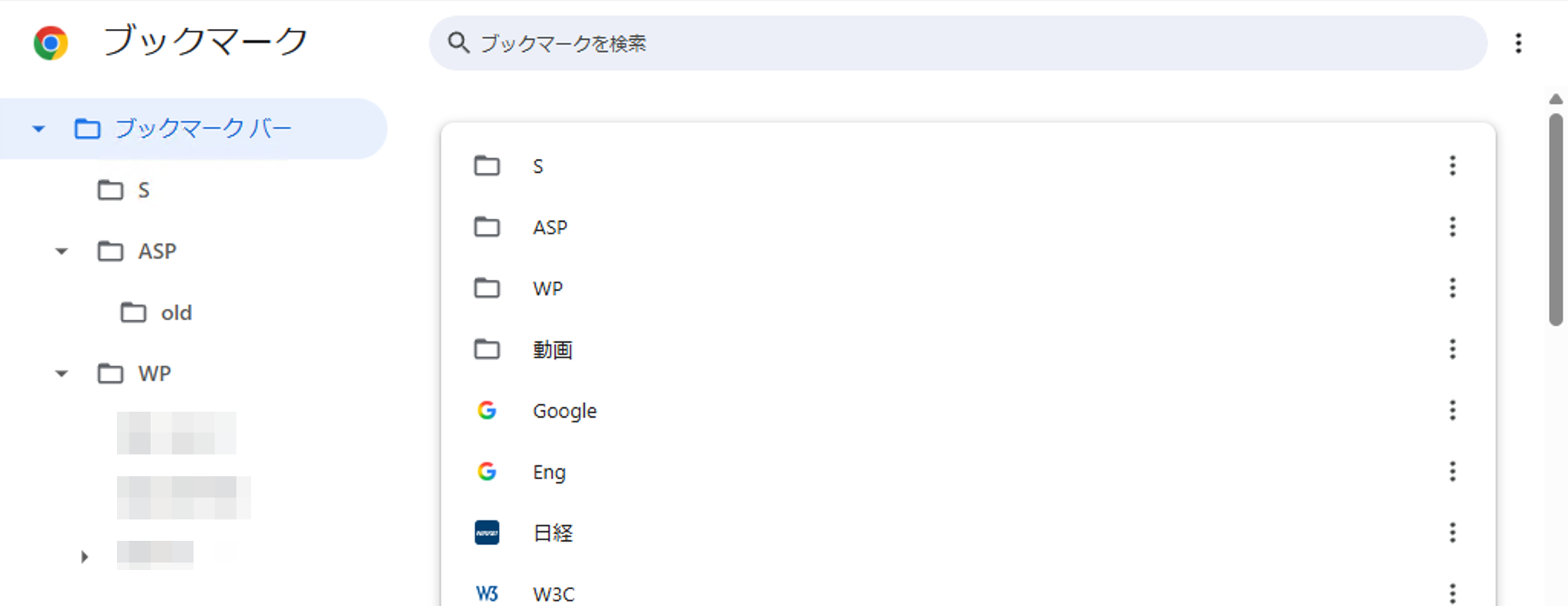Open more actions for WP folder row

(x=1452, y=288)
